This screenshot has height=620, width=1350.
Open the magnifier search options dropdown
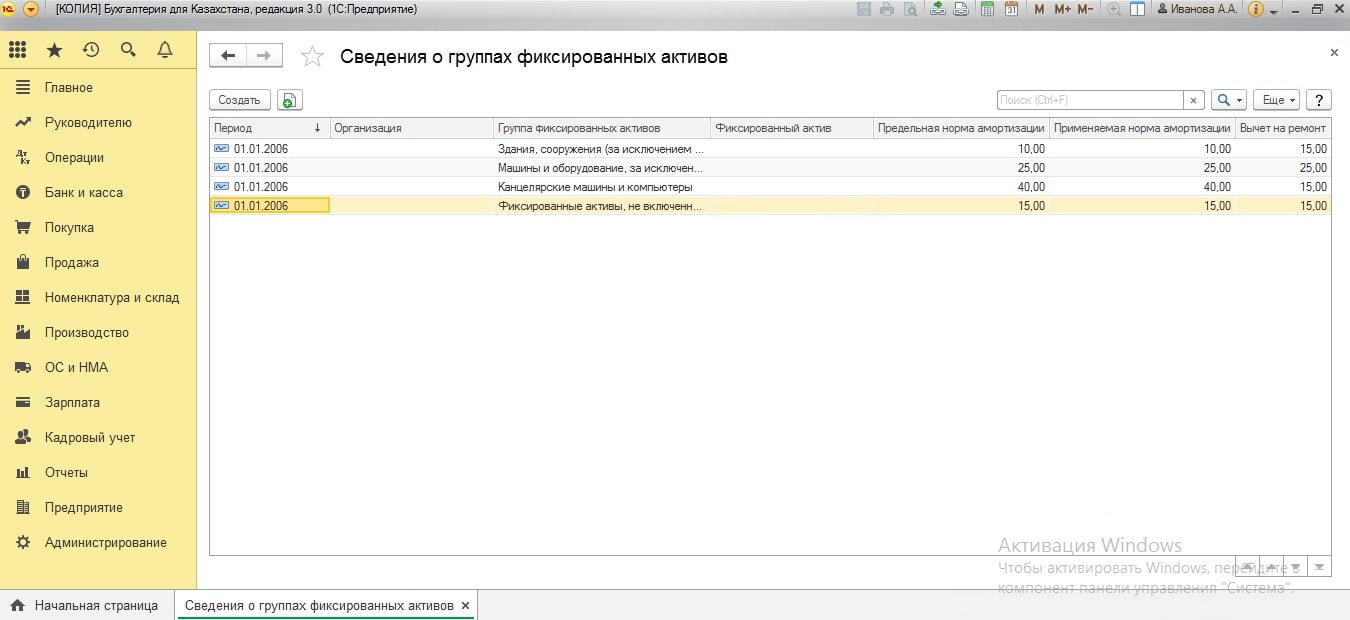1228,100
